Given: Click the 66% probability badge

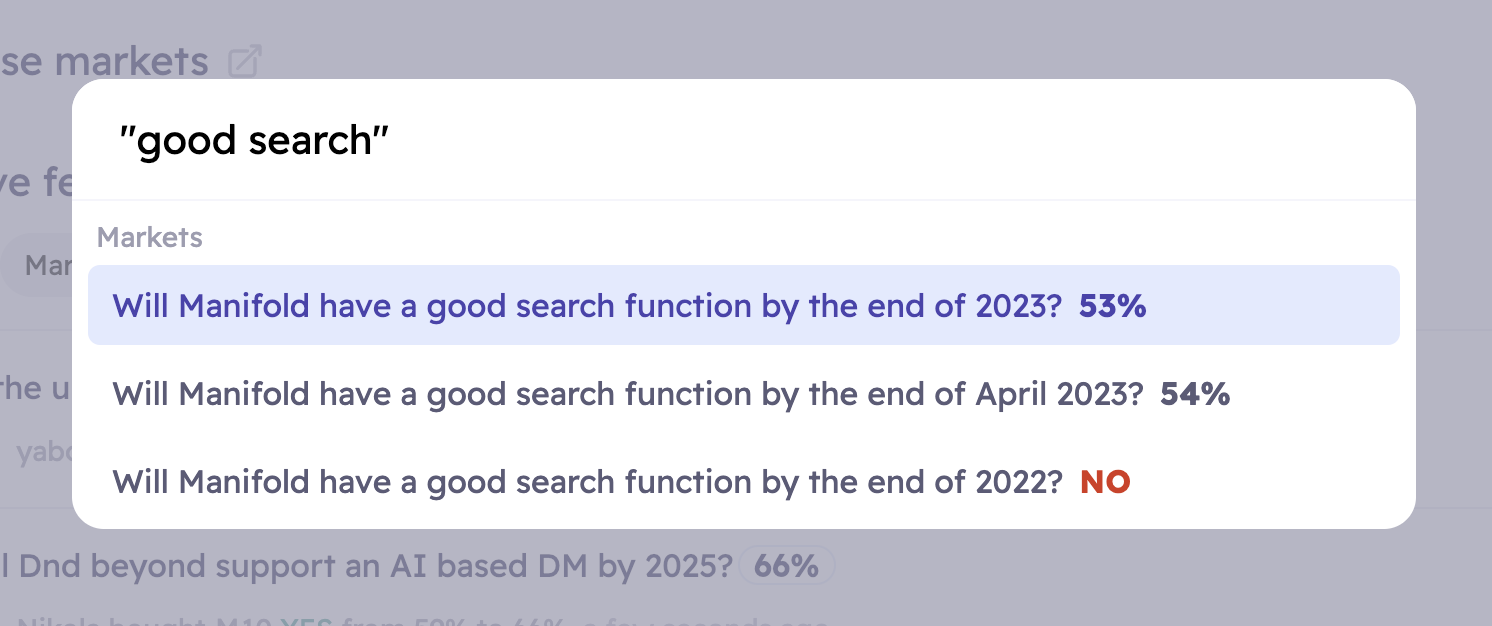Looking at the screenshot, I should pyautogui.click(x=787, y=567).
